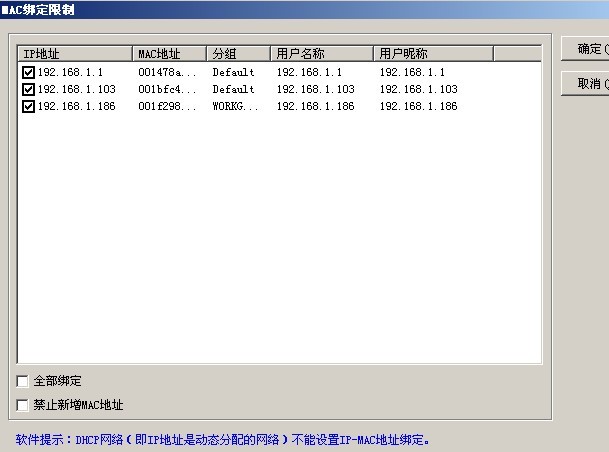Enable the 全部绑定 checkbox
The width and height of the screenshot is (609, 452).
coord(23,381)
